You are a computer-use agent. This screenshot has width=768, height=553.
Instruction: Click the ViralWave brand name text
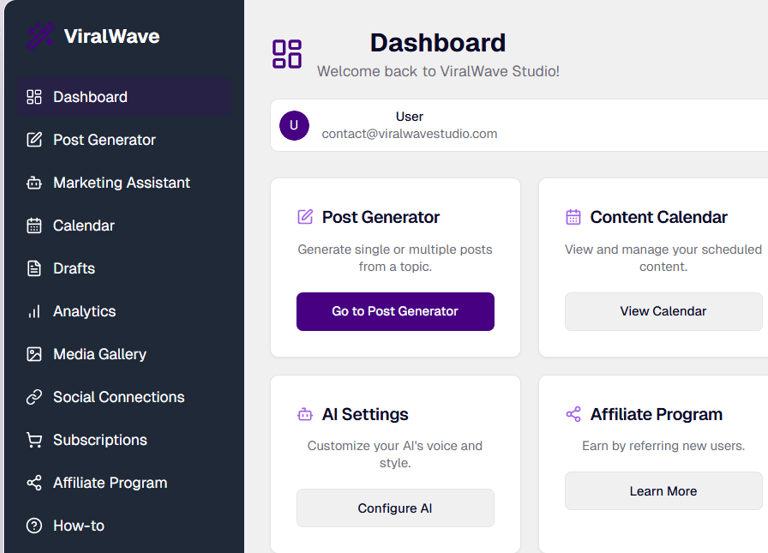tap(112, 36)
